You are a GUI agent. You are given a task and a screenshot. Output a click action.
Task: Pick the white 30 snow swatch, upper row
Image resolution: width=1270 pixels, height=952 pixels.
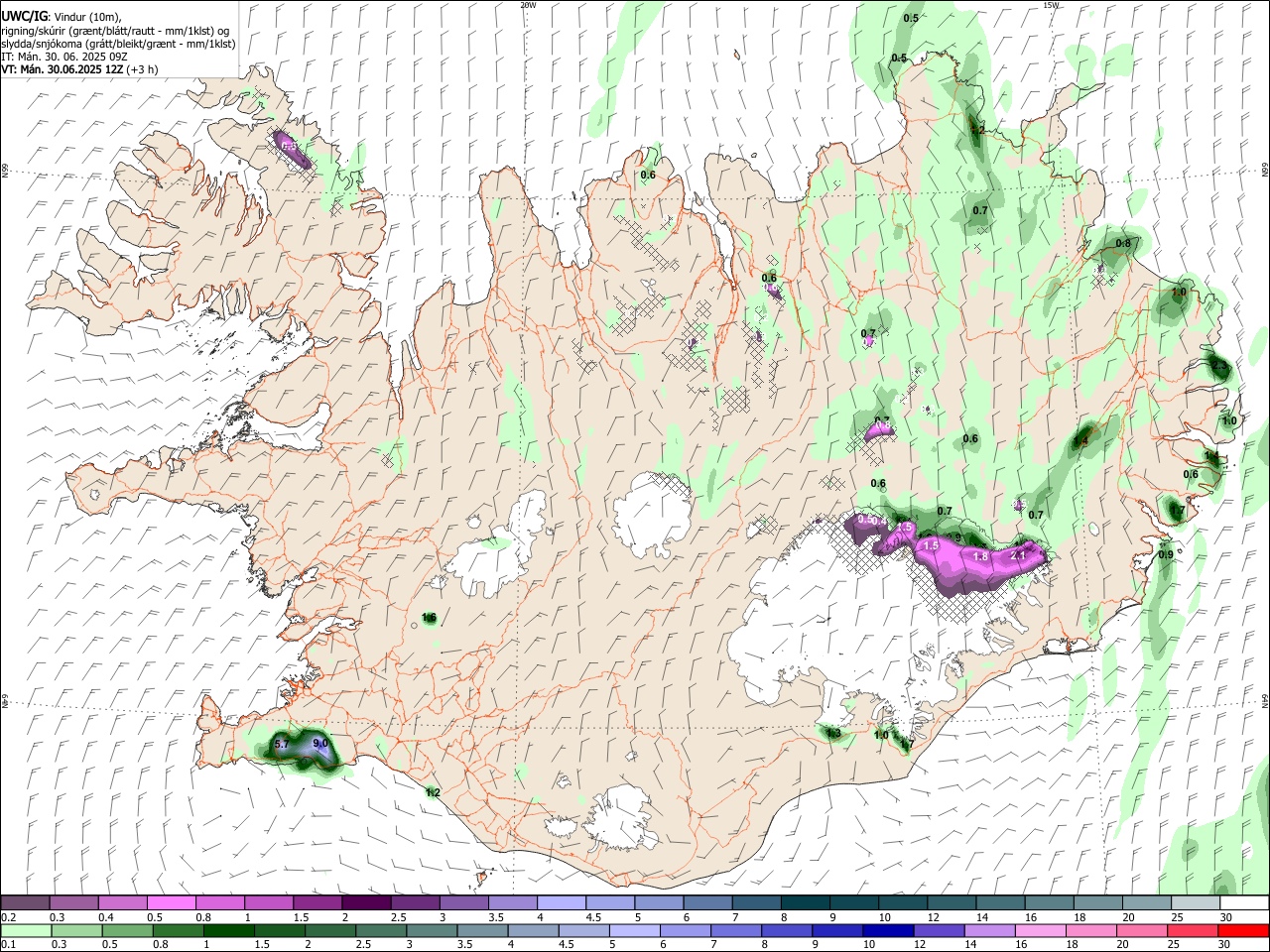click(1244, 902)
